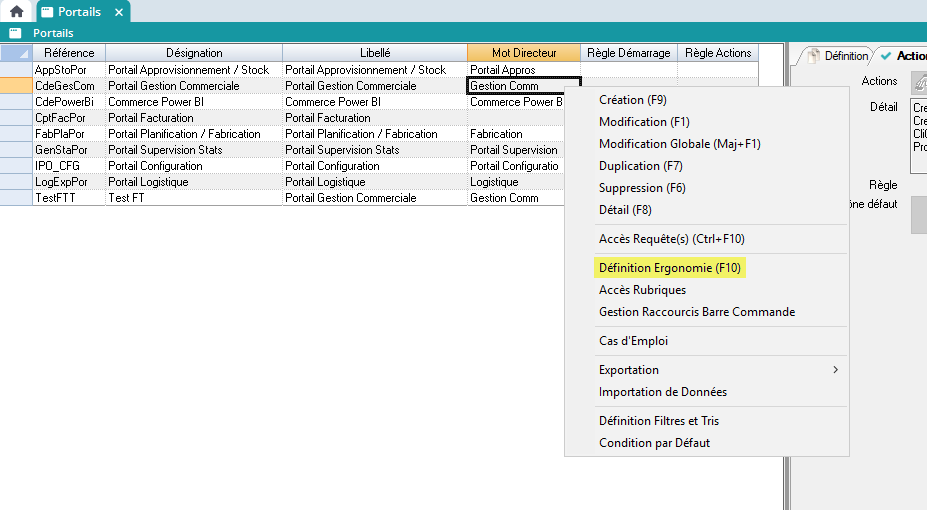Viewport: 927px width, 510px height.
Task: Choose Création (F9) from the context menu
Action: pyautogui.click(x=632, y=100)
